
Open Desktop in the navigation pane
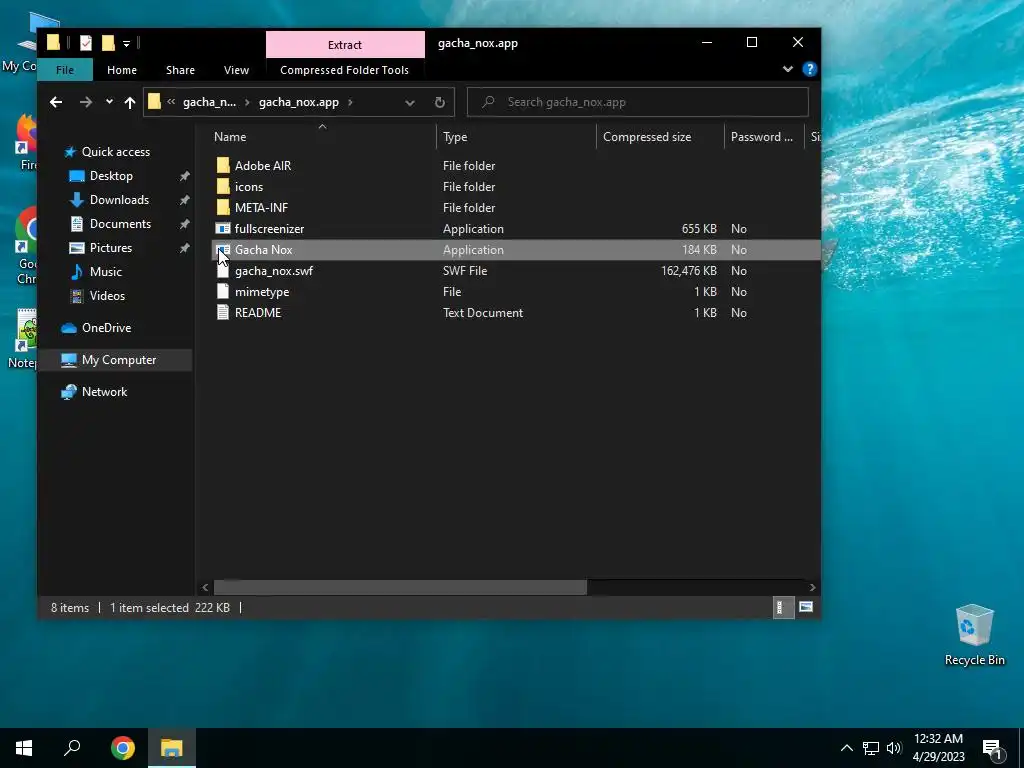point(111,176)
